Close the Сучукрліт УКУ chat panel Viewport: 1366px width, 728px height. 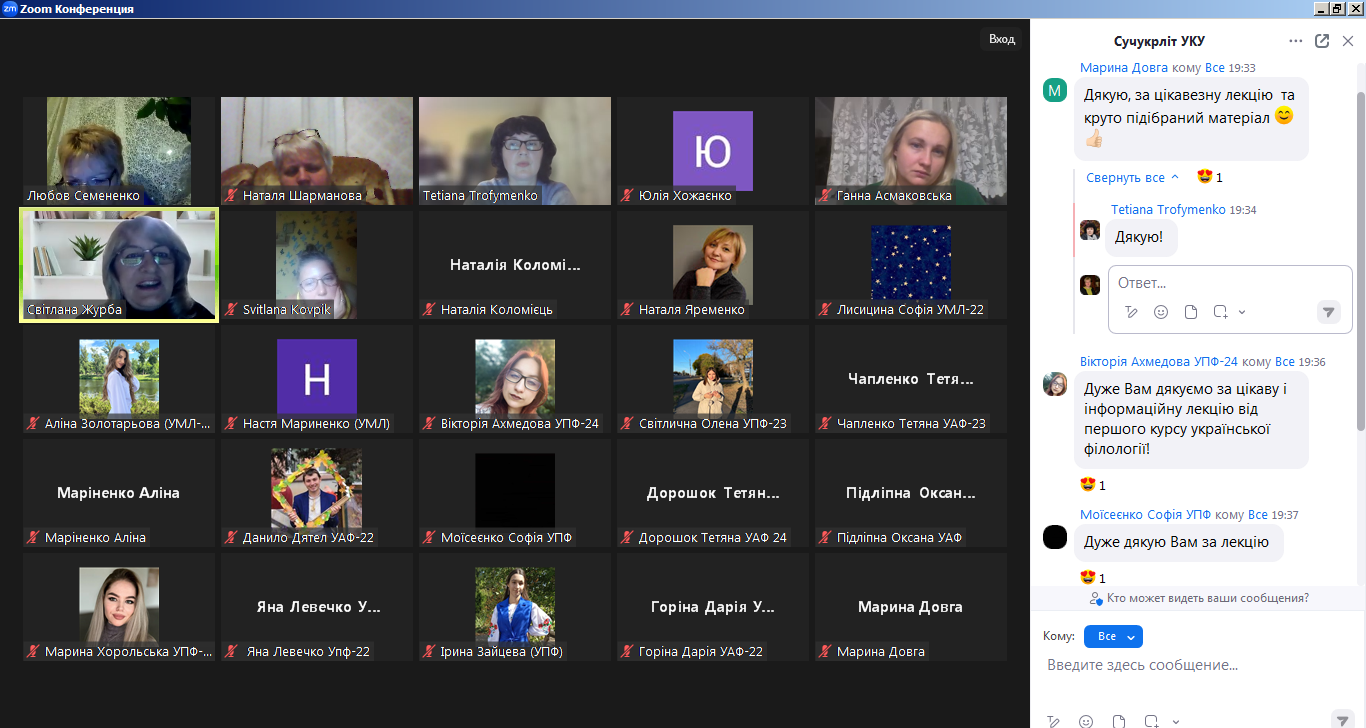pos(1348,41)
